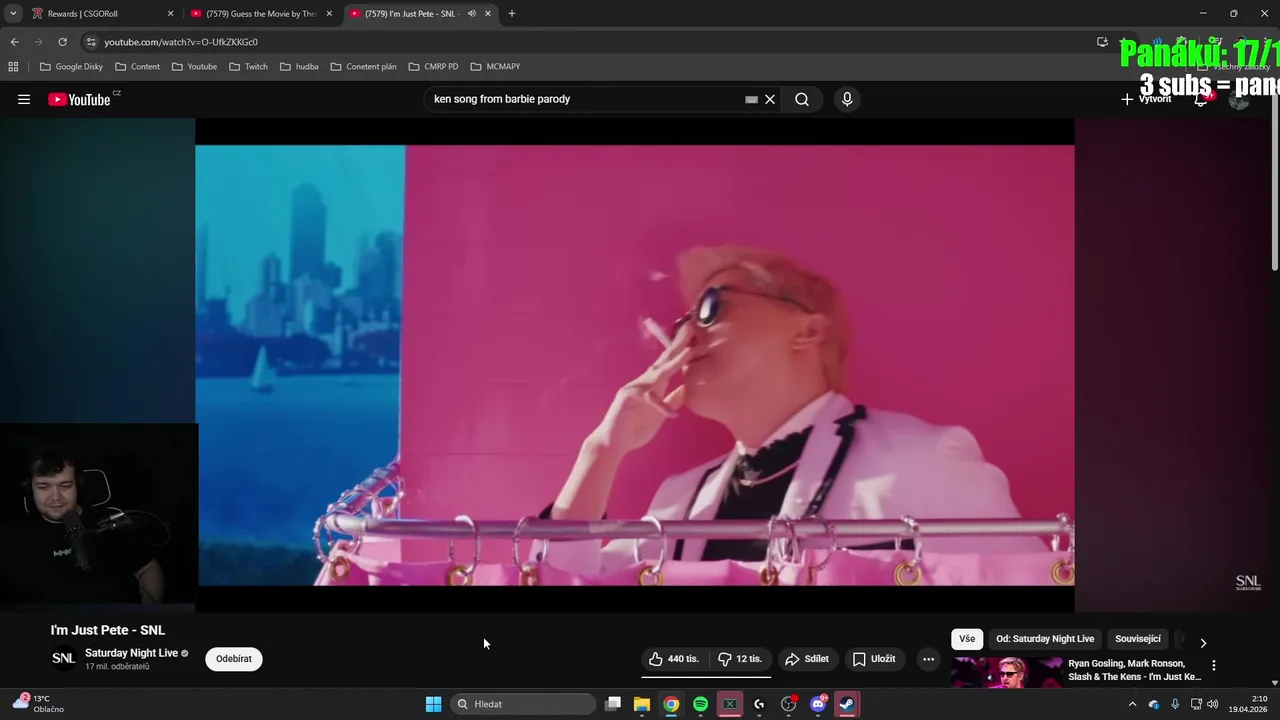The height and width of the screenshot is (720, 1280).
Task: Go to the YouTube home logo
Action: click(x=80, y=99)
